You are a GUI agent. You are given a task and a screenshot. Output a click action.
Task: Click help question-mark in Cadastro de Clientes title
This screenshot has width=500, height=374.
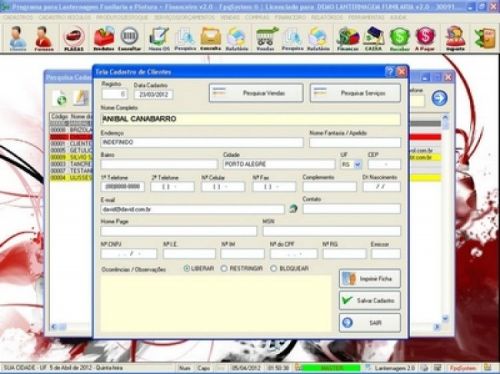(389, 71)
